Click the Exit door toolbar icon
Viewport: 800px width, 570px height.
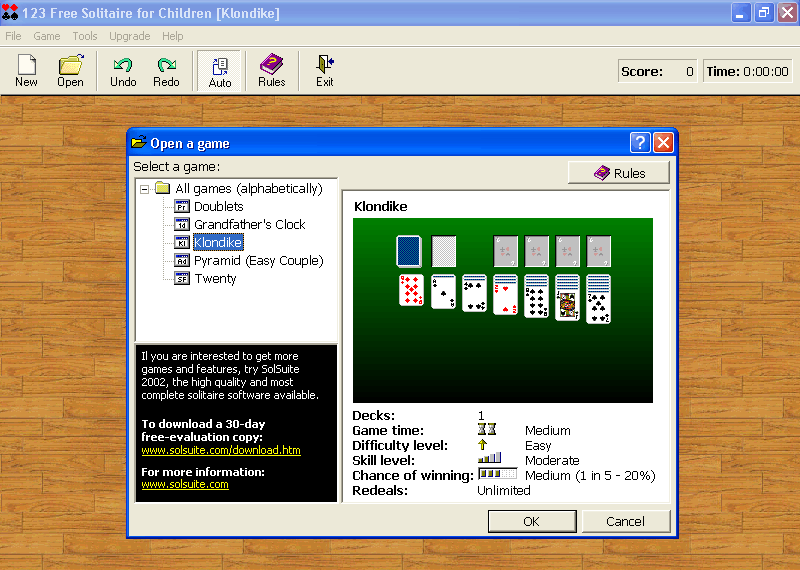pos(324,70)
